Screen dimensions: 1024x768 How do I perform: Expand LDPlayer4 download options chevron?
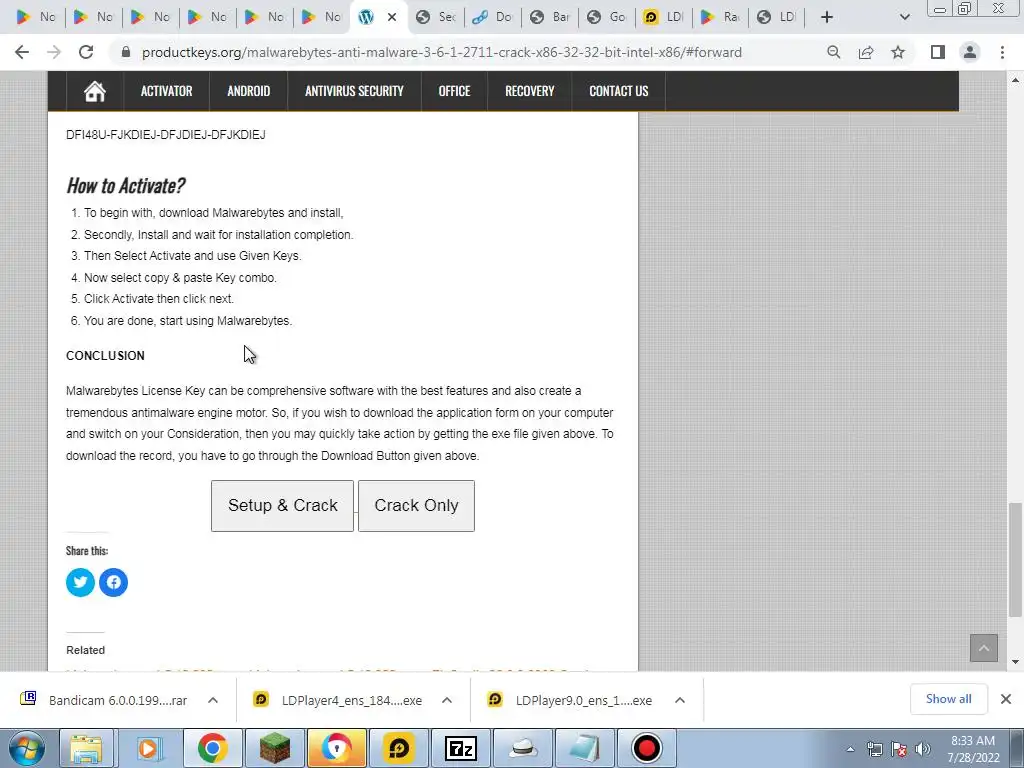click(x=447, y=700)
